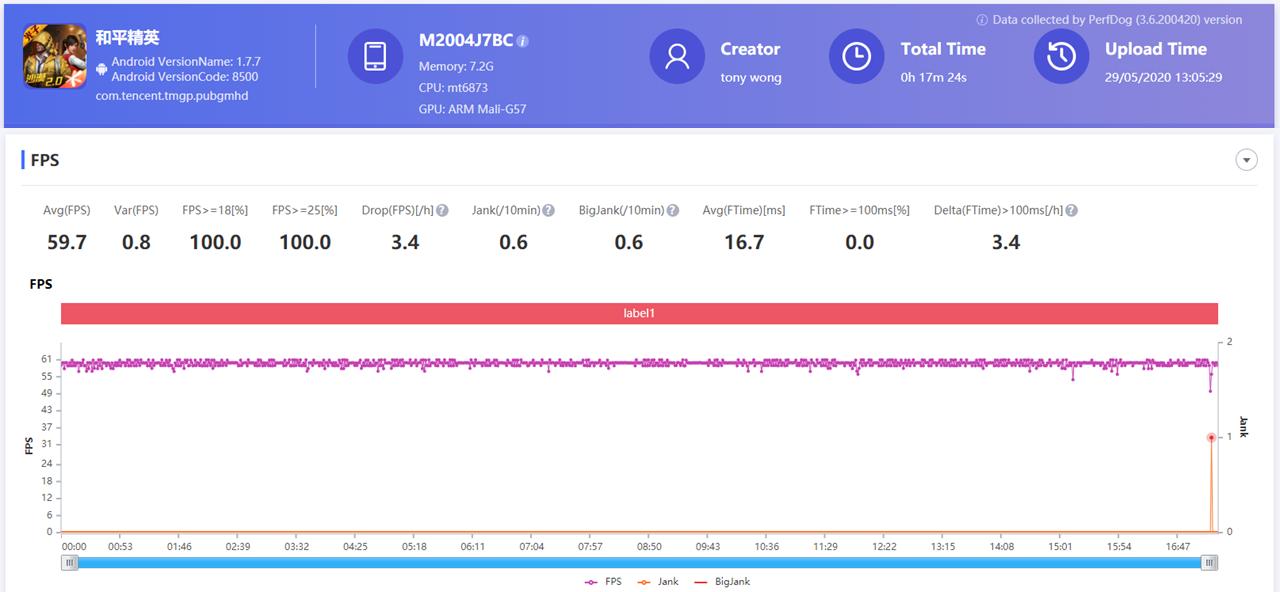Screen dimensions: 1280x592
Task: Open help icon next to Drop(FPS)[/h]
Action: pos(442,211)
